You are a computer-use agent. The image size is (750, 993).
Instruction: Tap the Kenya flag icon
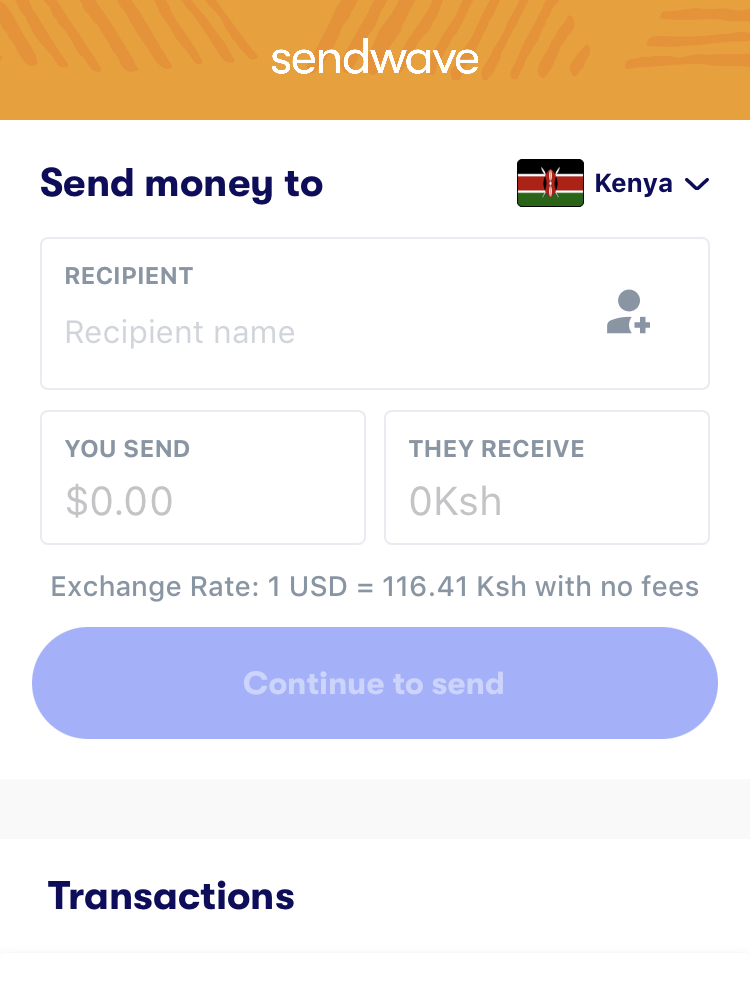pos(550,183)
